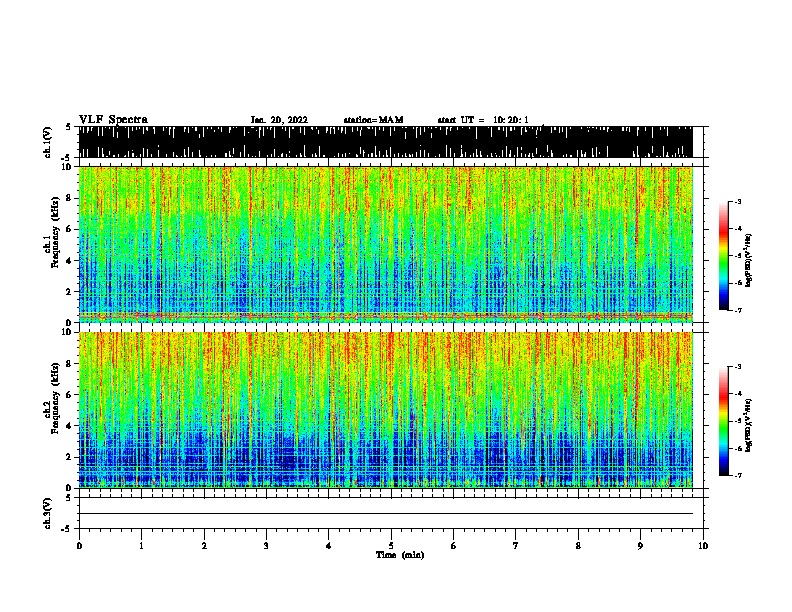Screen dimensions: 792x612
Task: Click the ch.3(V) axis label
Action: (x=47, y=513)
